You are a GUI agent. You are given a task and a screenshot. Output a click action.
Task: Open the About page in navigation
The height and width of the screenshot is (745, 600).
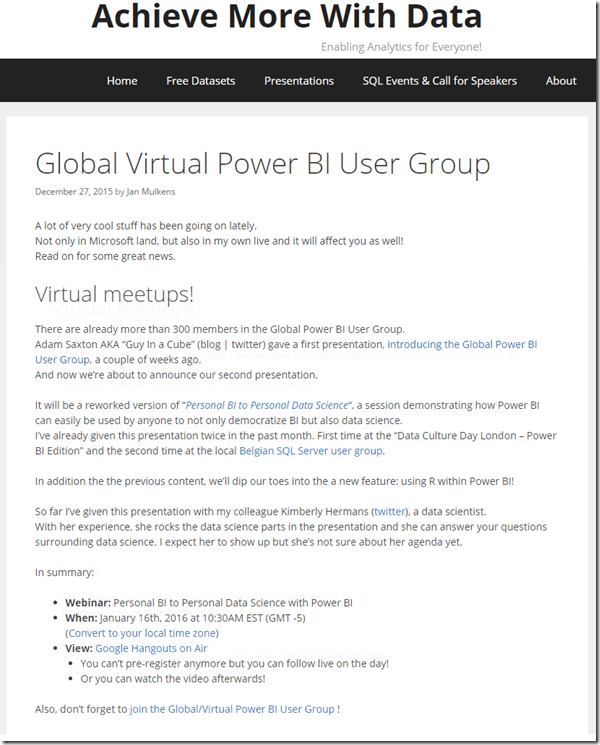pyautogui.click(x=561, y=81)
